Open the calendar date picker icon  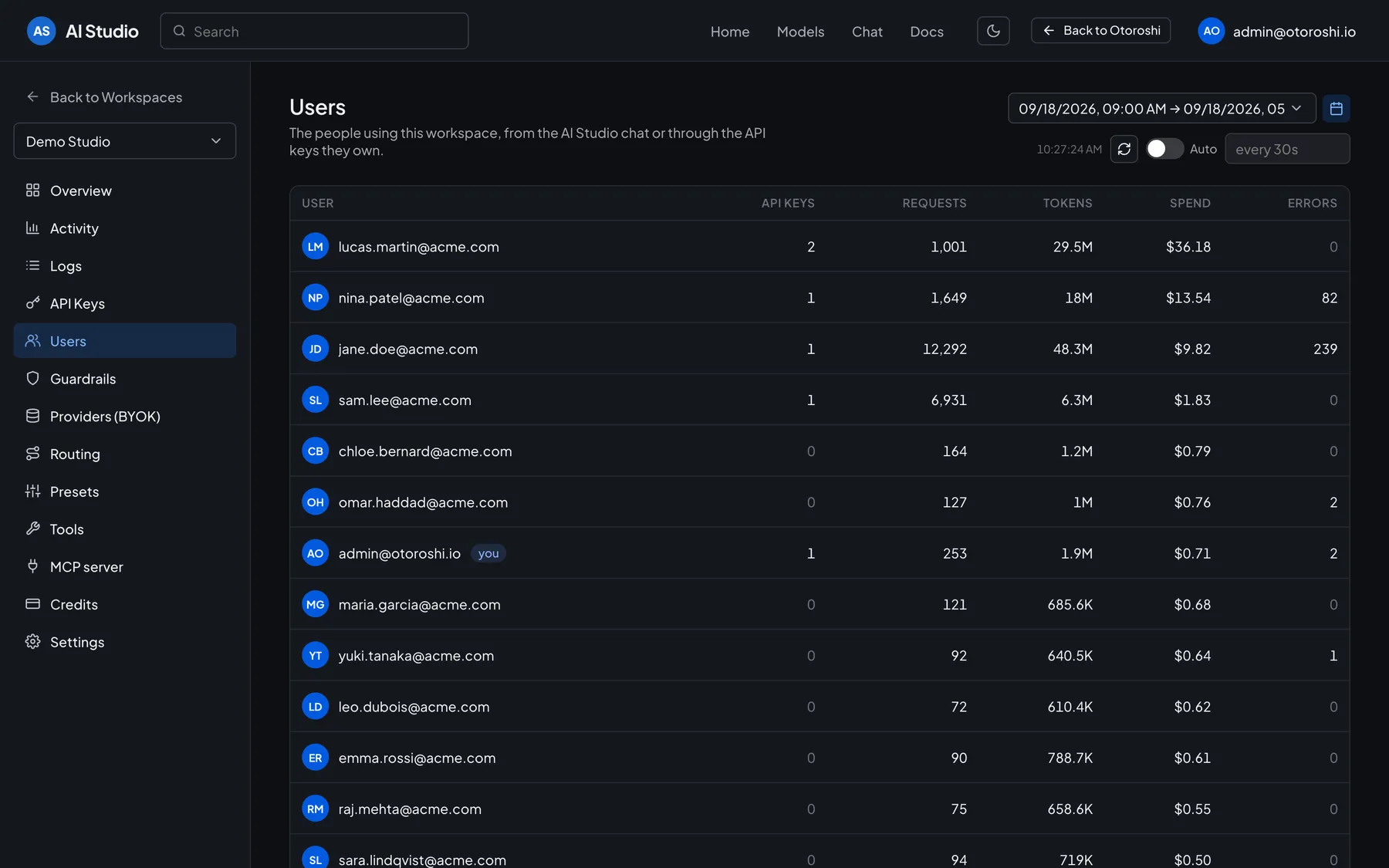(x=1337, y=109)
